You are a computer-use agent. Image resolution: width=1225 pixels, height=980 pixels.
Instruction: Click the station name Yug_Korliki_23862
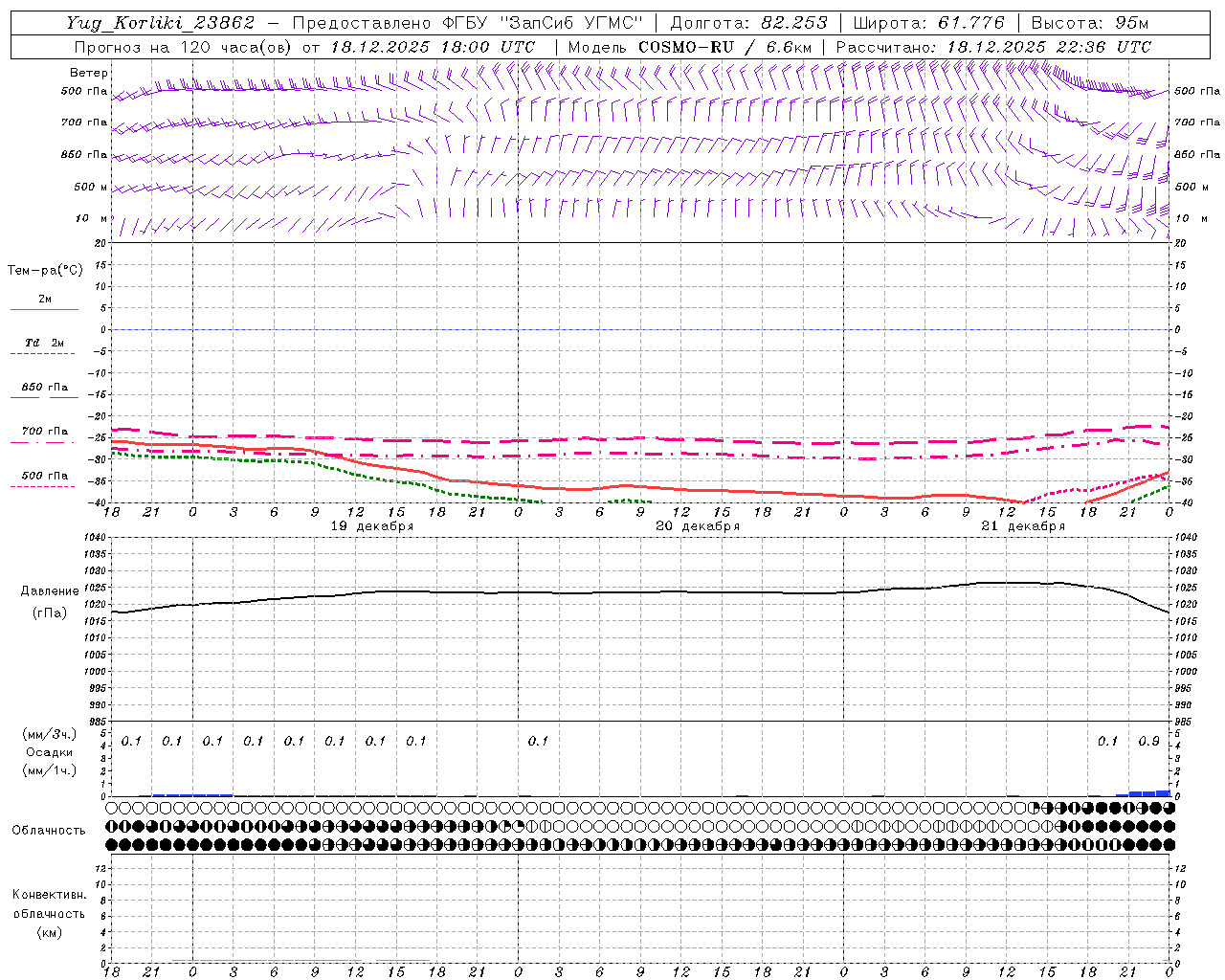coord(161,23)
